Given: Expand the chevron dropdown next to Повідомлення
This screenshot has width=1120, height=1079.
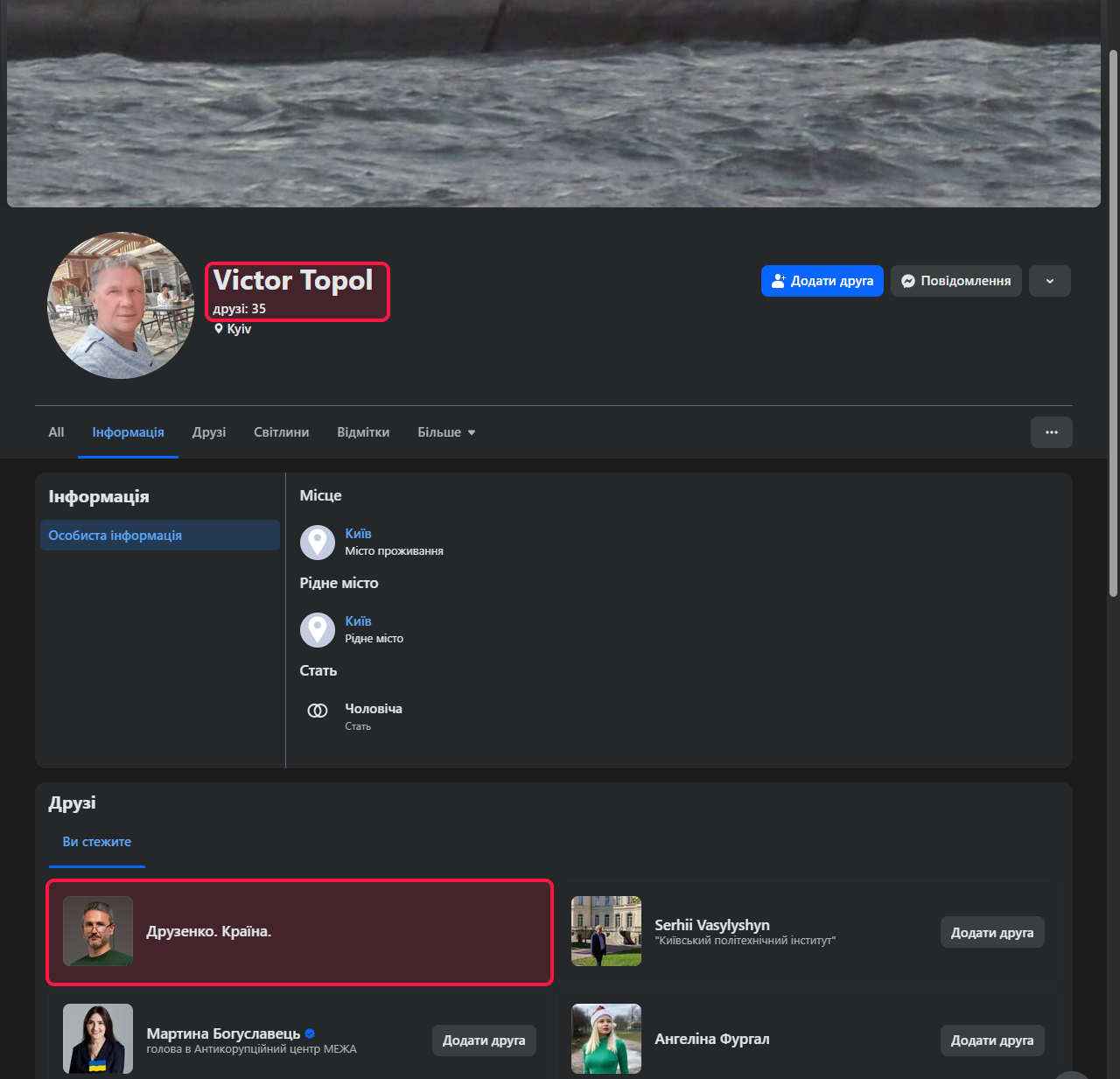Looking at the screenshot, I should pyautogui.click(x=1050, y=281).
